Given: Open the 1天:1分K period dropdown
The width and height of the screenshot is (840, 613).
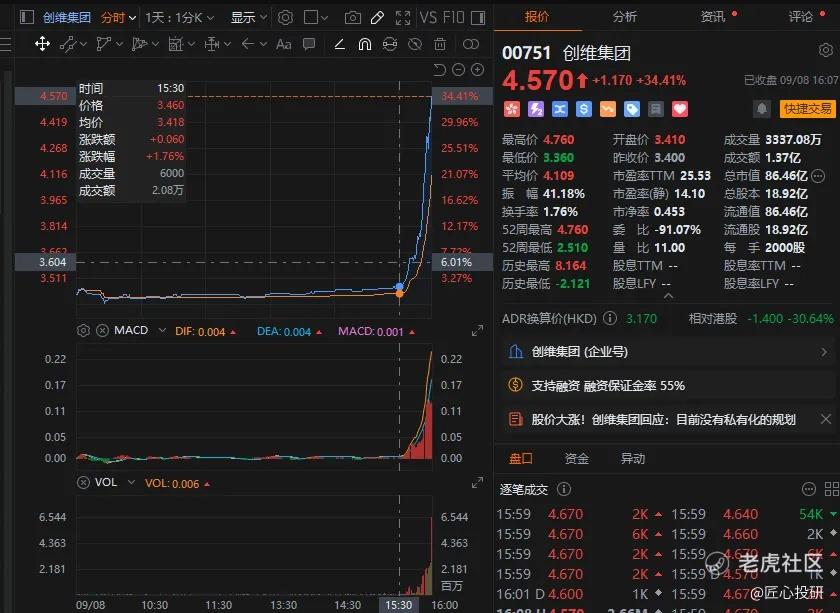Looking at the screenshot, I should (179, 18).
